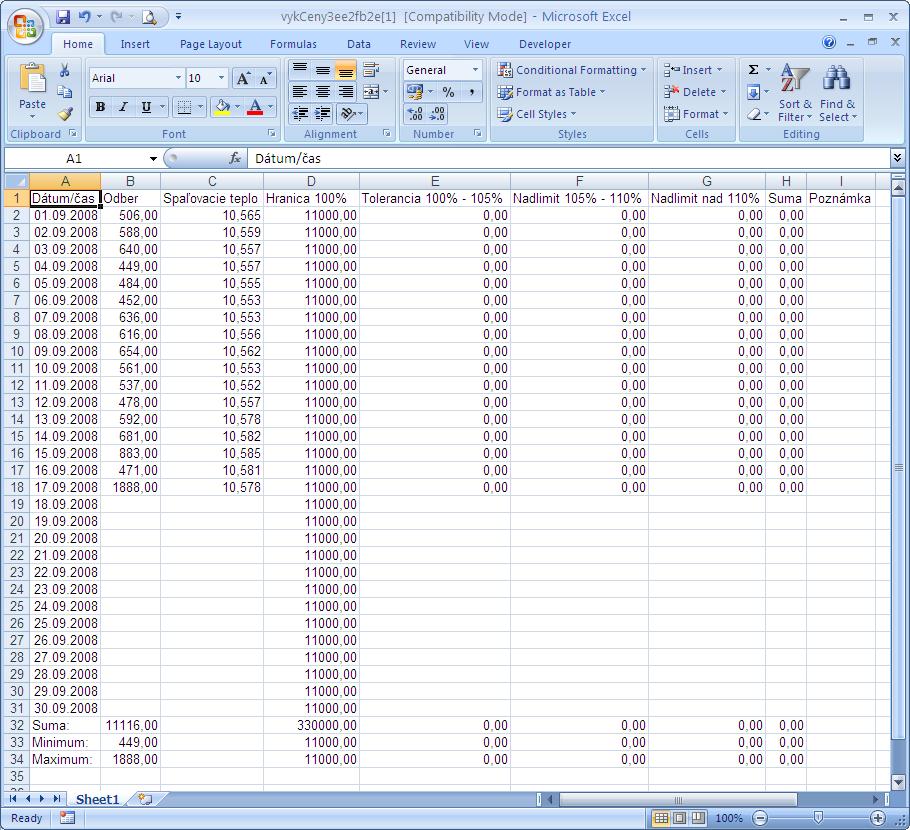The image size is (910, 830).
Task: Switch to the Developer tab
Action: pos(545,44)
